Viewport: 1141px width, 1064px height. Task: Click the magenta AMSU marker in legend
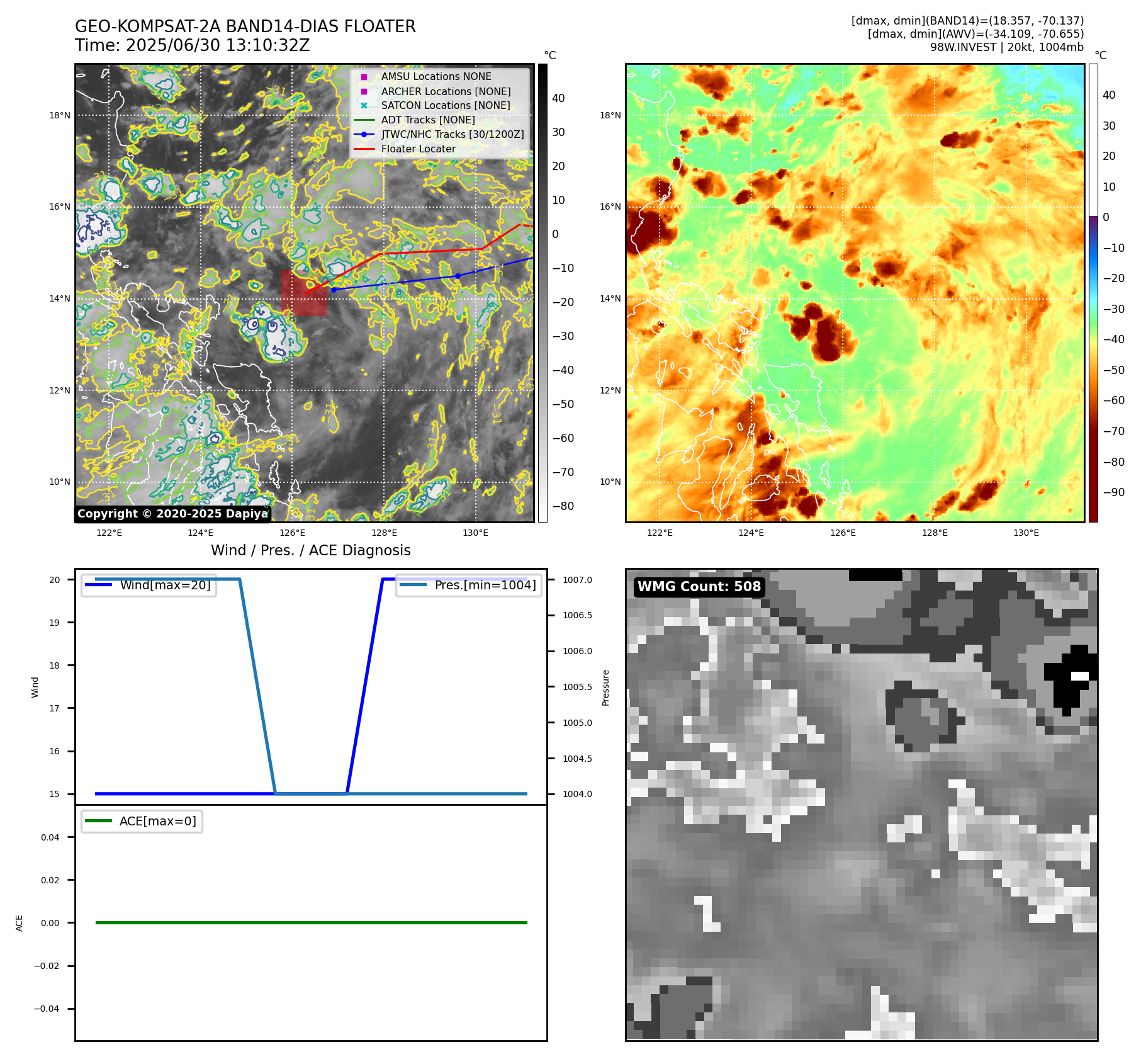click(364, 77)
